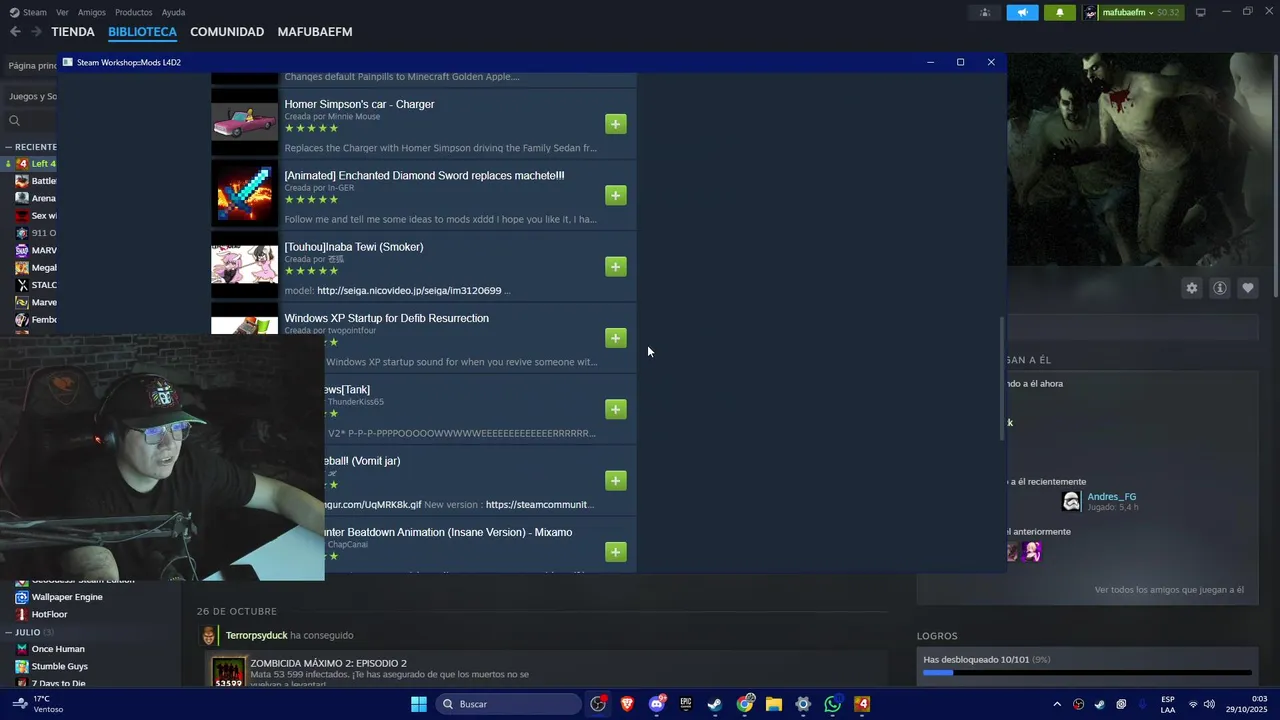
Task: Click wallet balance $0.32
Action: point(1169,13)
